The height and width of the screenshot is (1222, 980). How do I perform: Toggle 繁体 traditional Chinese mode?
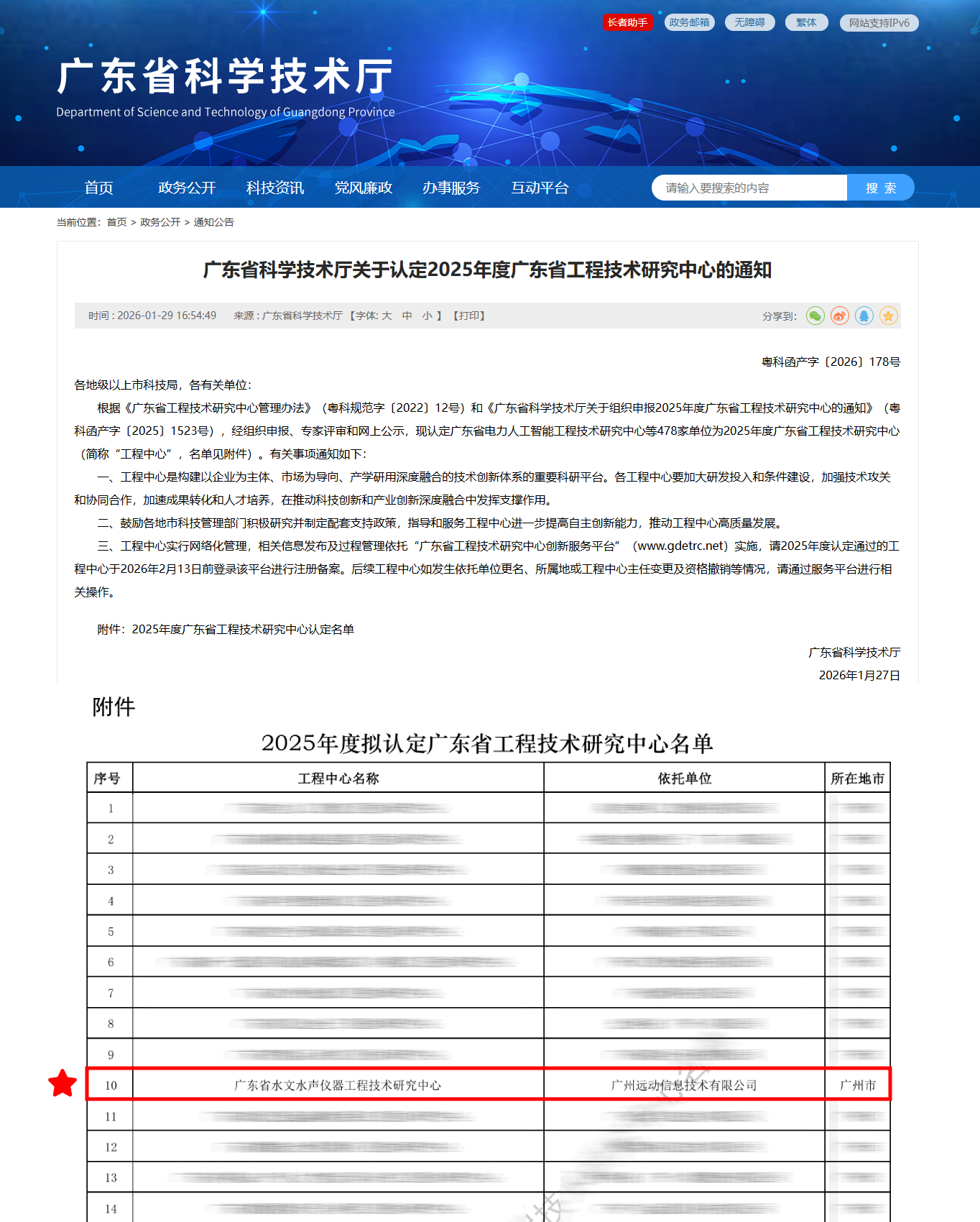click(x=806, y=22)
